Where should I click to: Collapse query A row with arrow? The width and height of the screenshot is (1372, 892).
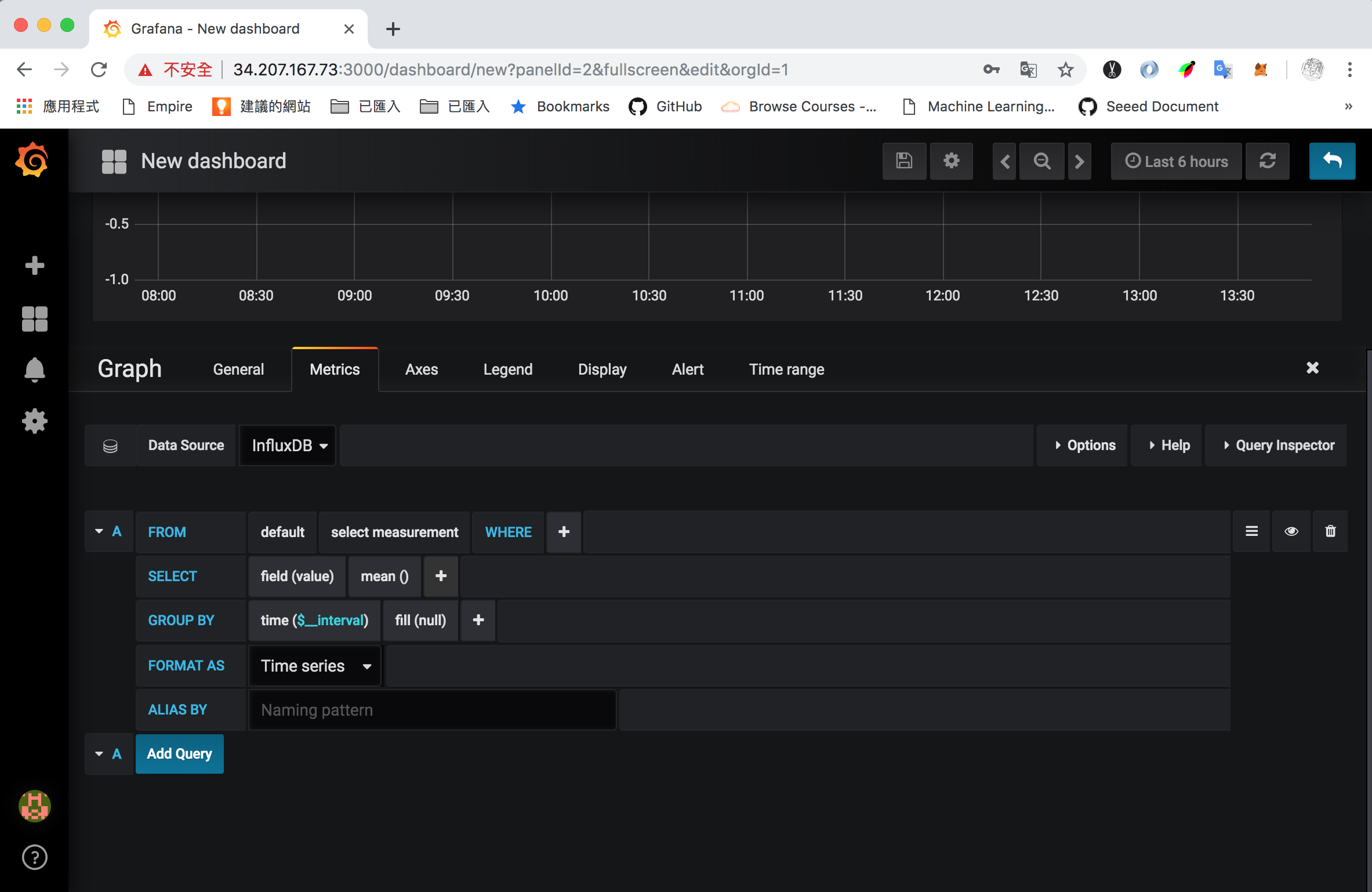pos(99,531)
